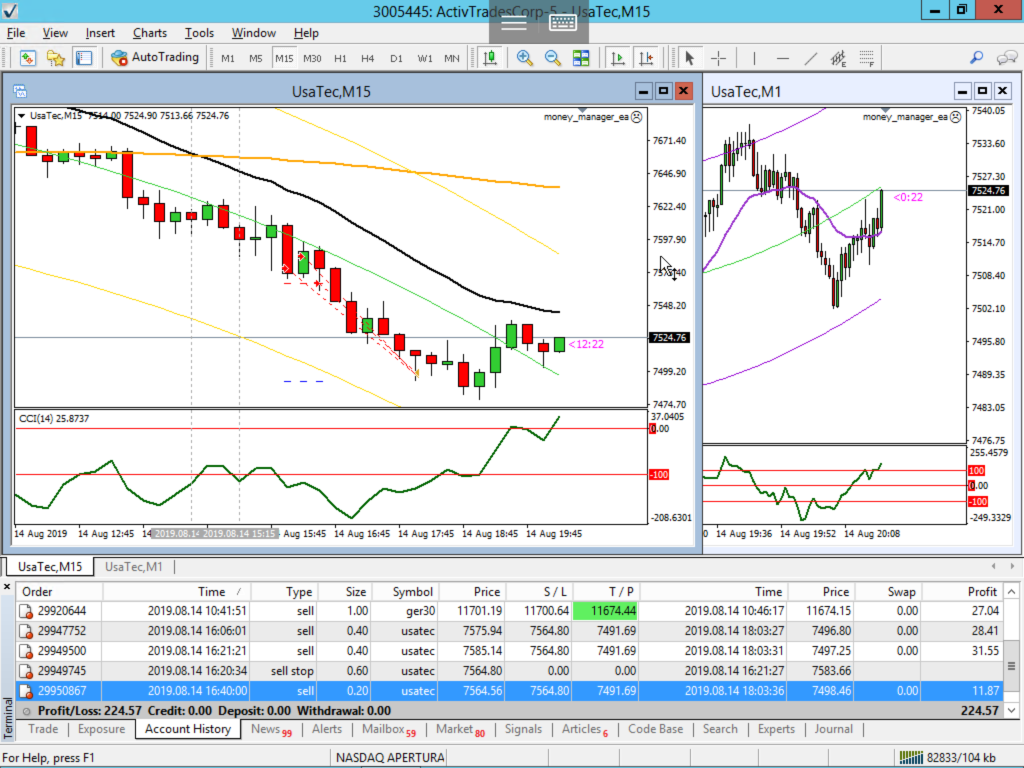The width and height of the screenshot is (1024, 768).
Task: Maximize the UsaTec,M1 chart window
Action: click(x=982, y=91)
